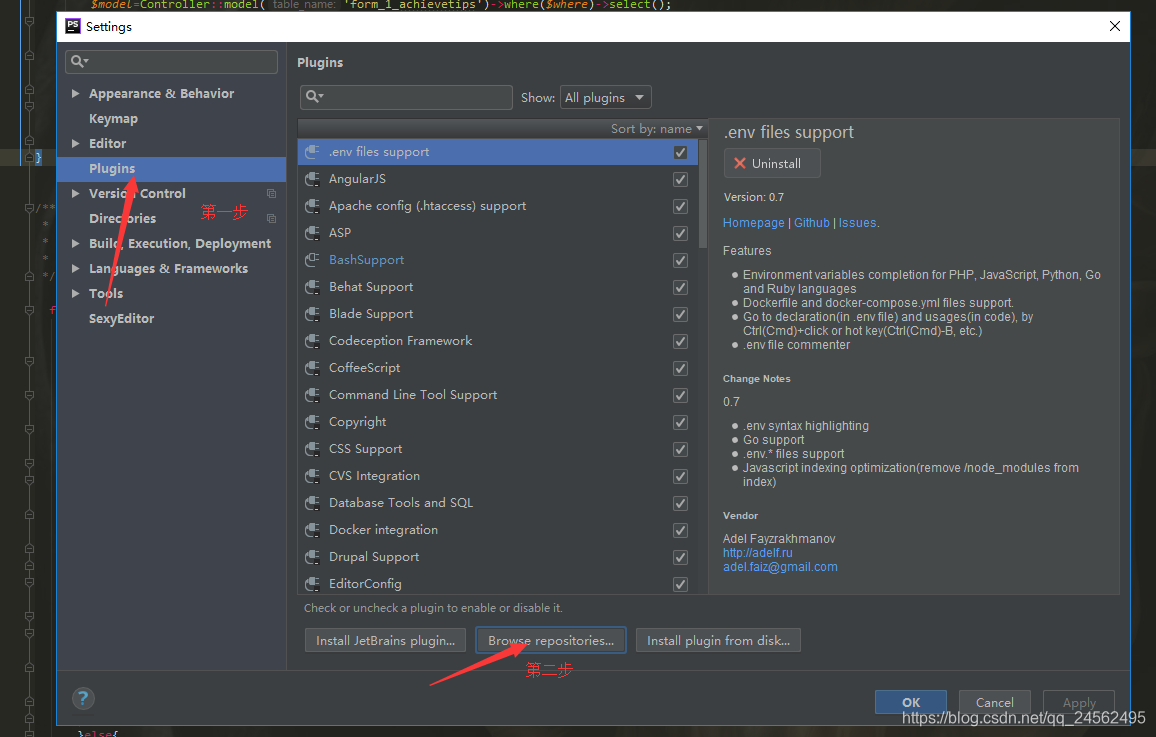Focus the settings search field
This screenshot has width=1156, height=737.
click(x=171, y=61)
